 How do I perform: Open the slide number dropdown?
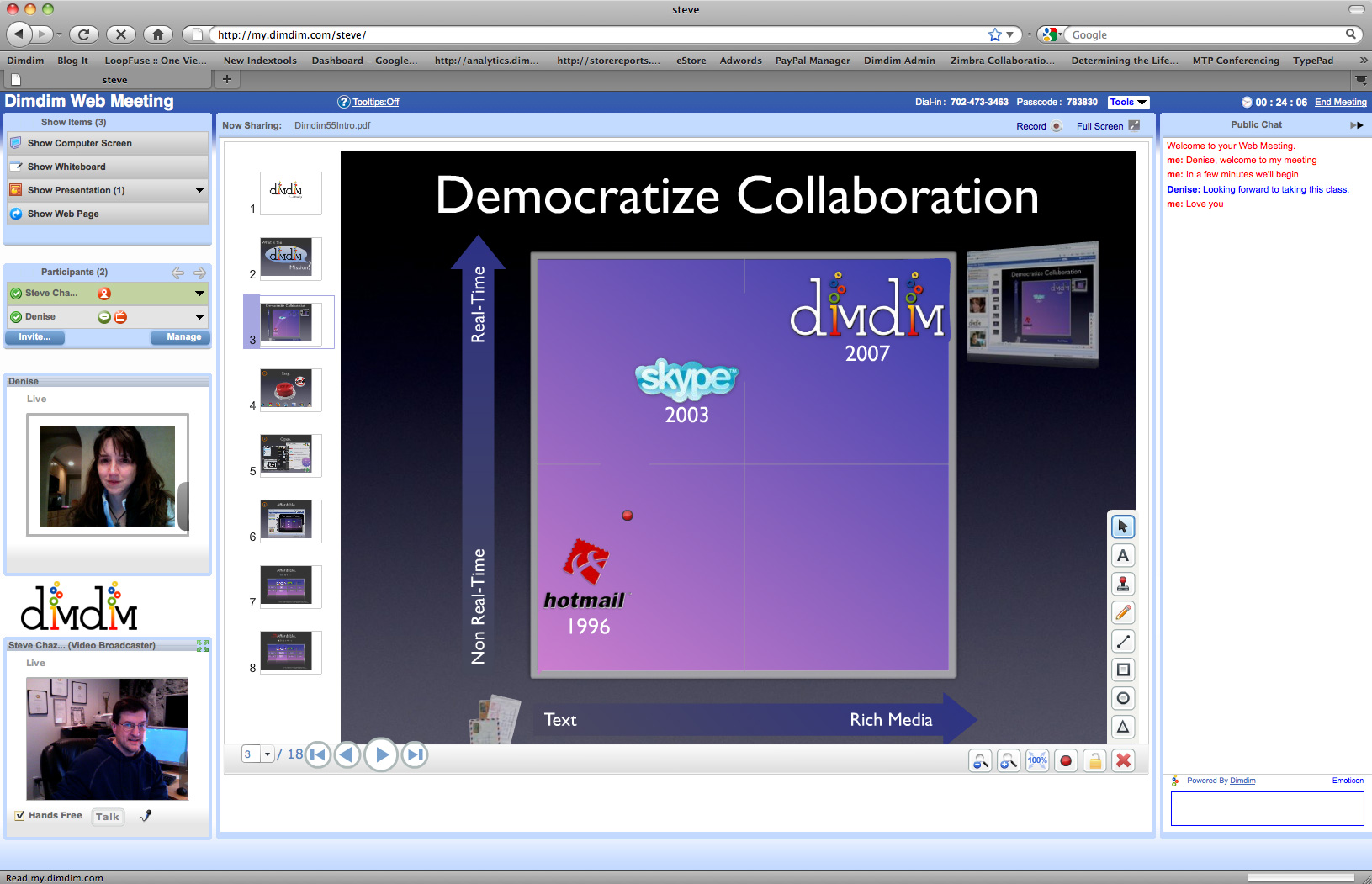(x=267, y=754)
